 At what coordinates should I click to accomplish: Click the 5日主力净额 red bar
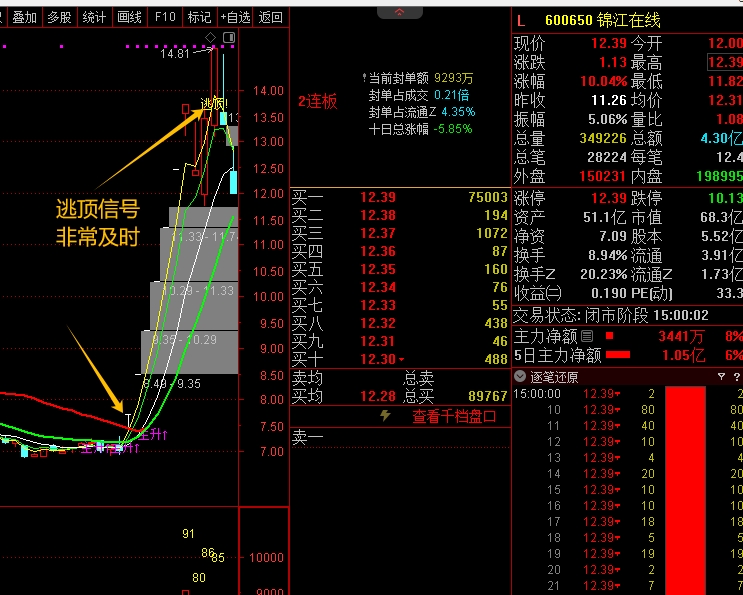point(618,355)
